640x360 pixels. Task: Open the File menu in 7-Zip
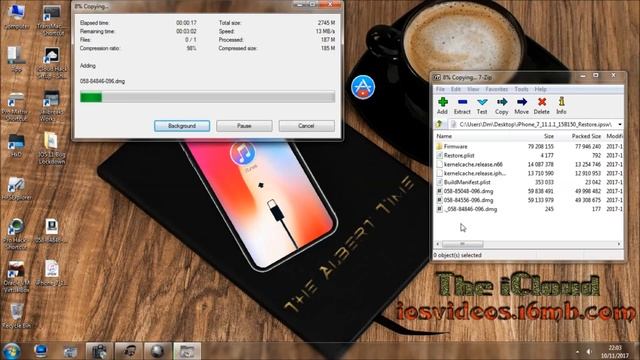pyautogui.click(x=440, y=89)
